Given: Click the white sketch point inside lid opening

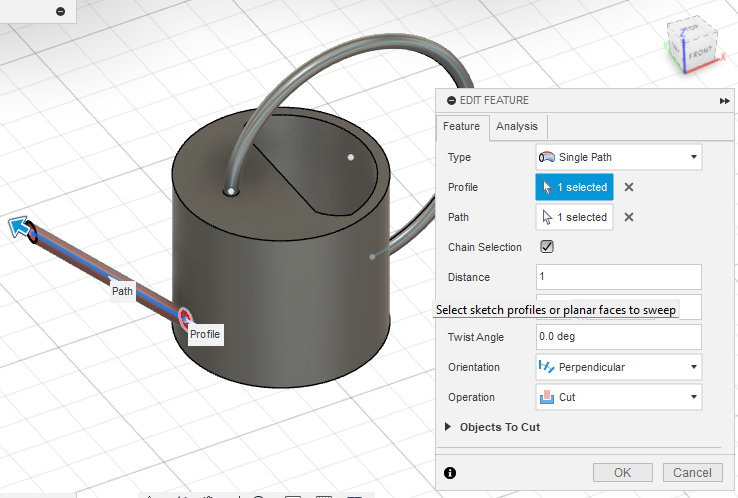Looking at the screenshot, I should (351, 157).
